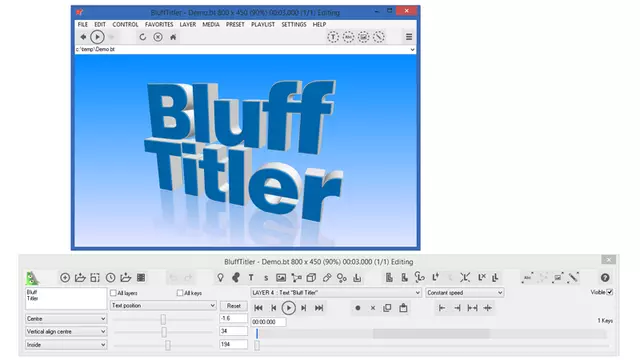
Task: Click the Reset button
Action: tap(233, 306)
